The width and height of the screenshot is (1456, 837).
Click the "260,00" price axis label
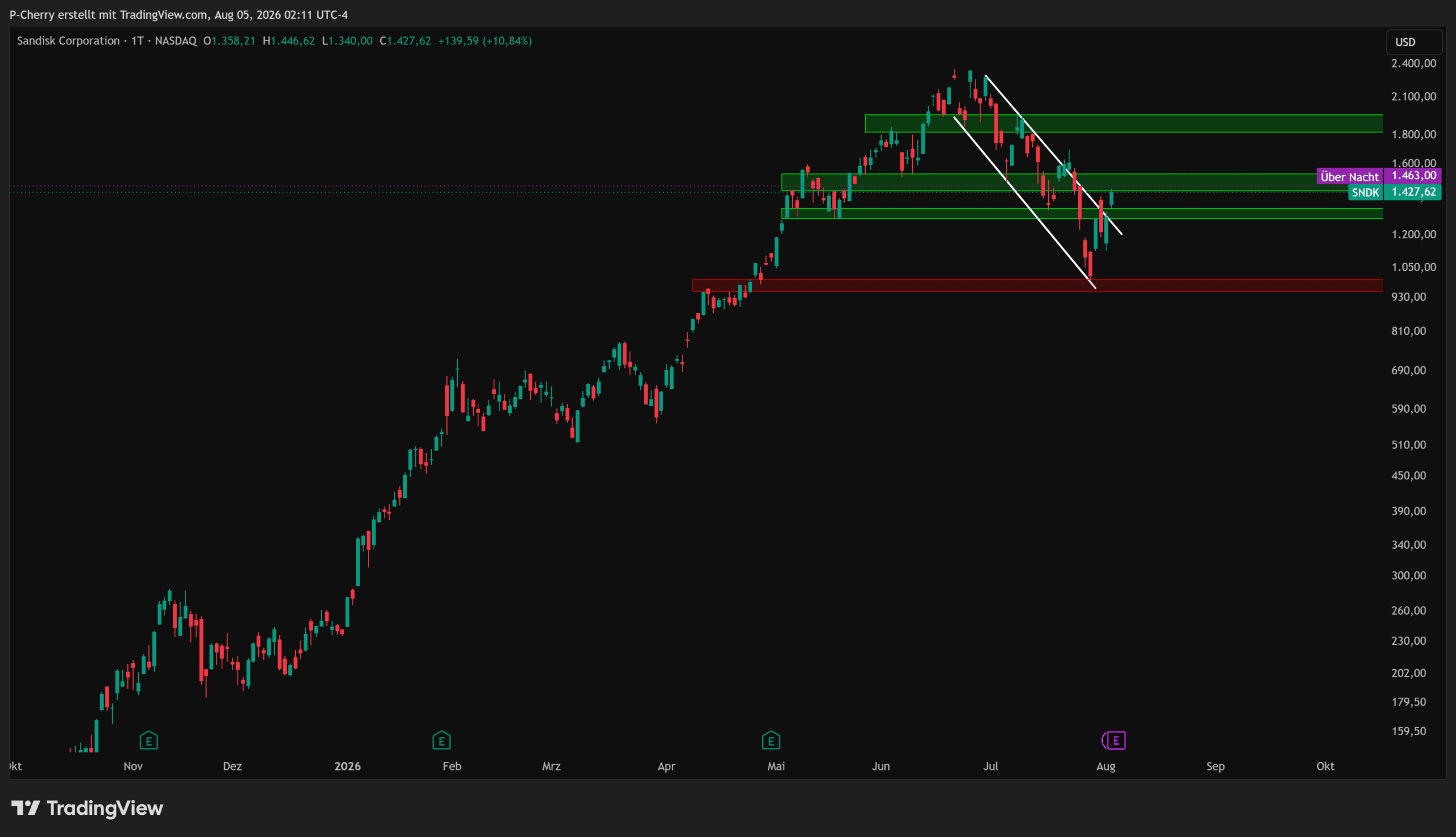[1408, 611]
